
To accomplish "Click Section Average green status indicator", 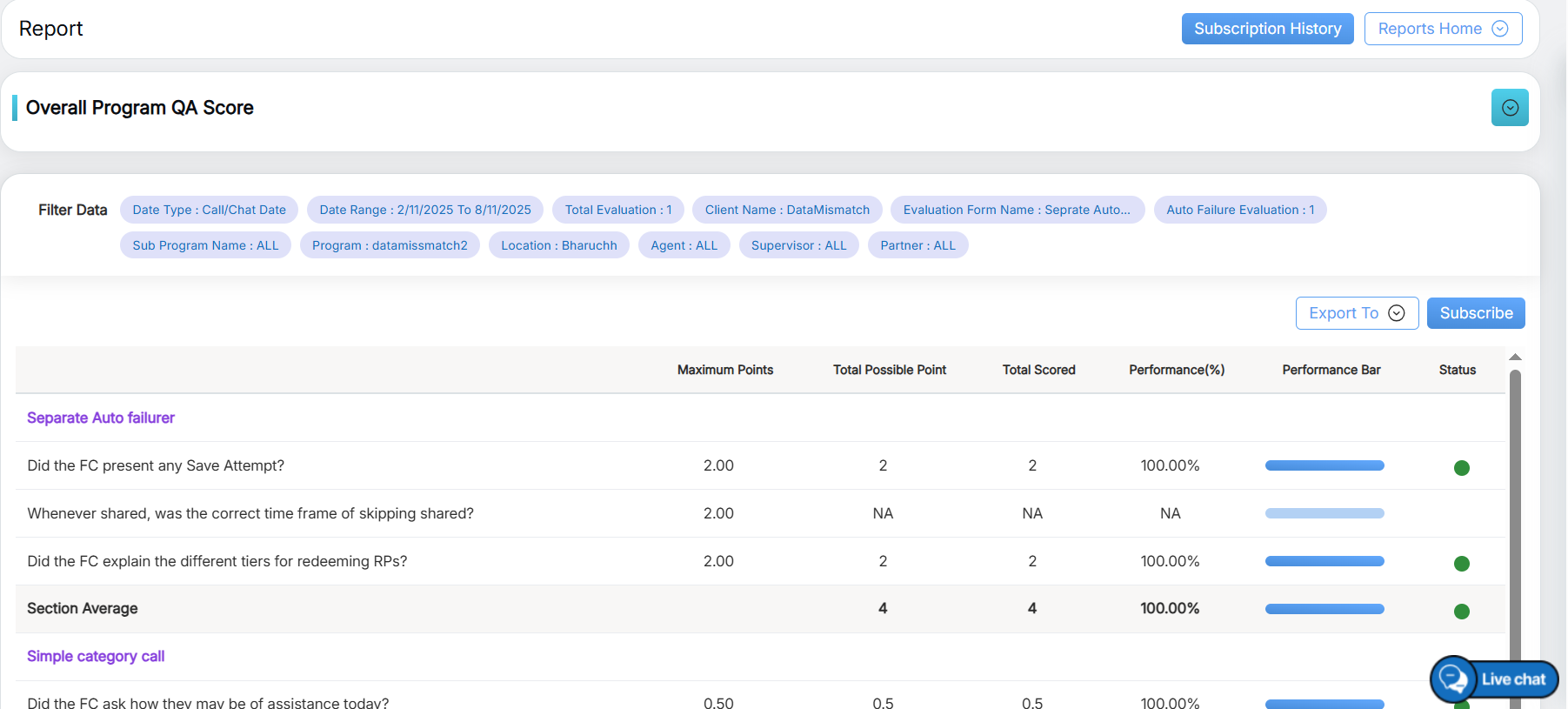I will pos(1461,612).
